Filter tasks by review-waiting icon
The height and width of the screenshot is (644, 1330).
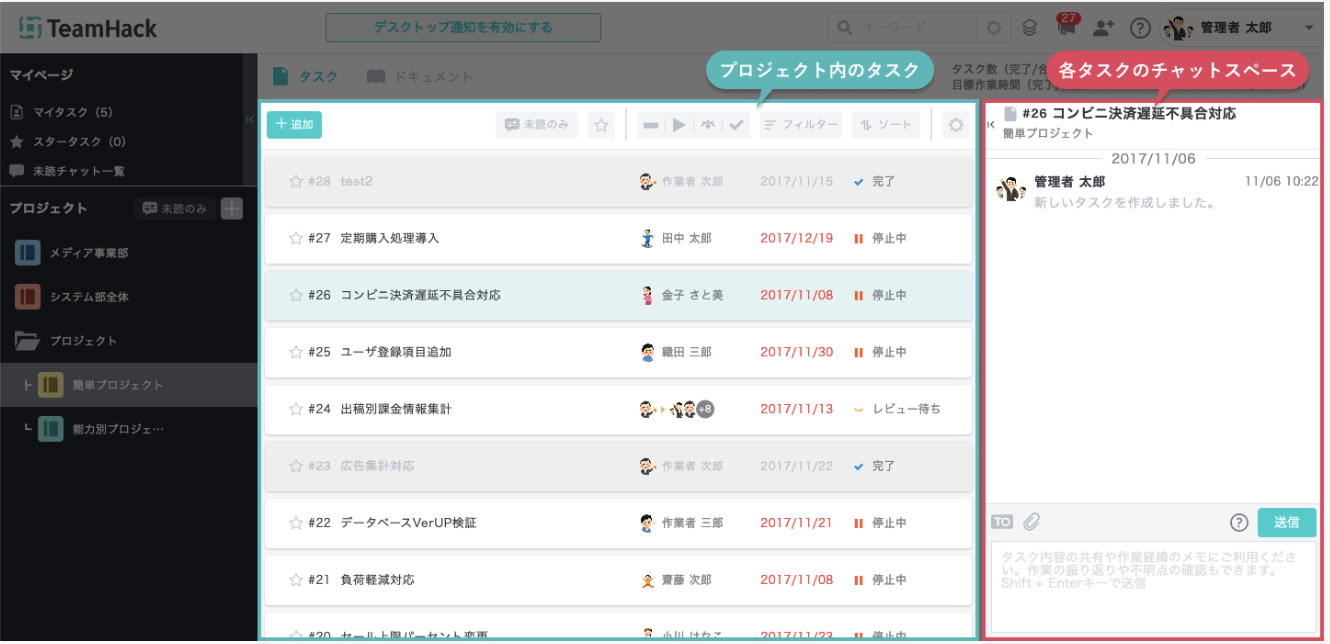708,125
